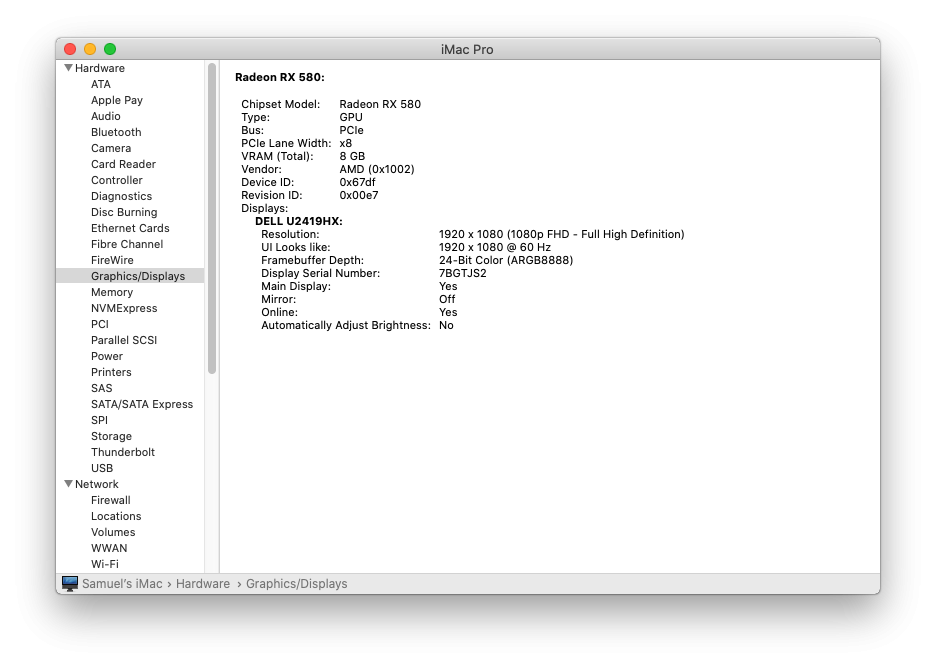Select Audio in the Hardware list

[106, 116]
